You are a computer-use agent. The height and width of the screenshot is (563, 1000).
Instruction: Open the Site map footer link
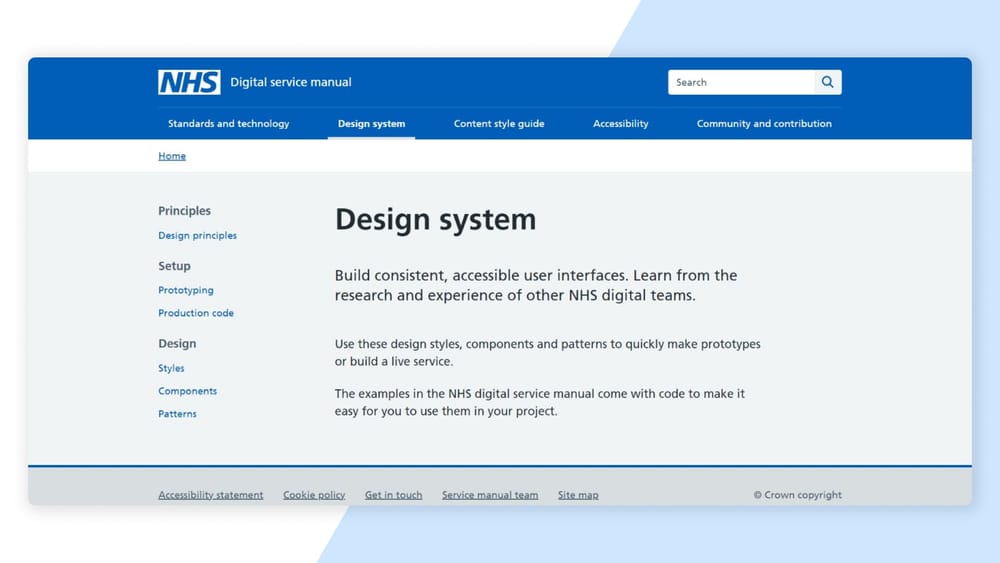tap(578, 495)
